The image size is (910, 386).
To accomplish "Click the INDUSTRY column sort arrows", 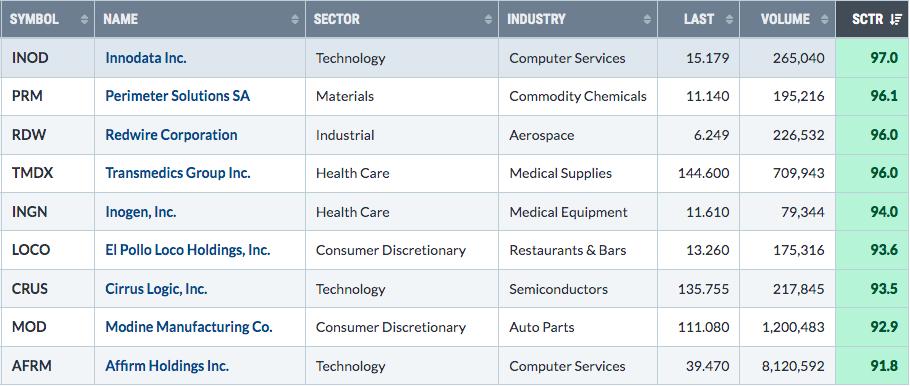I will click(647, 19).
